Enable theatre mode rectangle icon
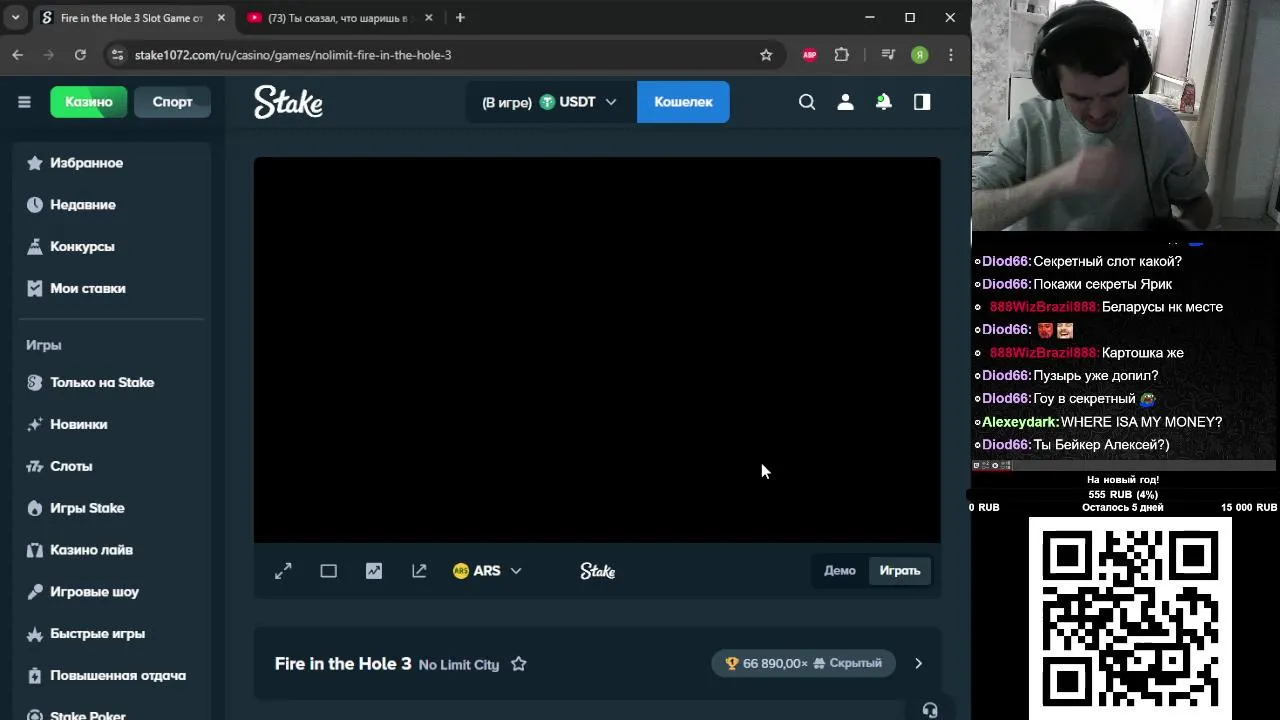The width and height of the screenshot is (1280, 720). (328, 571)
